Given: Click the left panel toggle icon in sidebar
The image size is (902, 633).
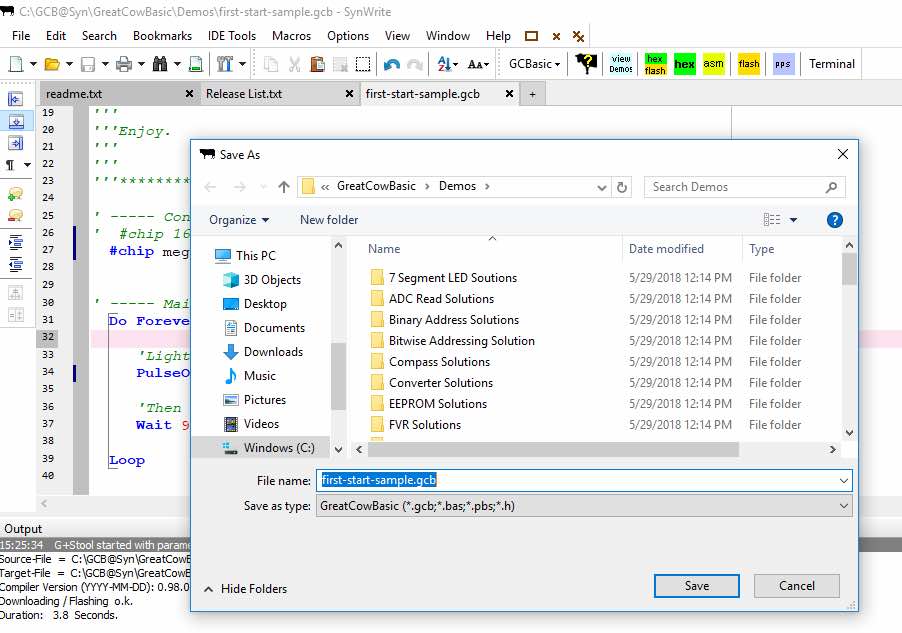Looking at the screenshot, I should (x=16, y=100).
